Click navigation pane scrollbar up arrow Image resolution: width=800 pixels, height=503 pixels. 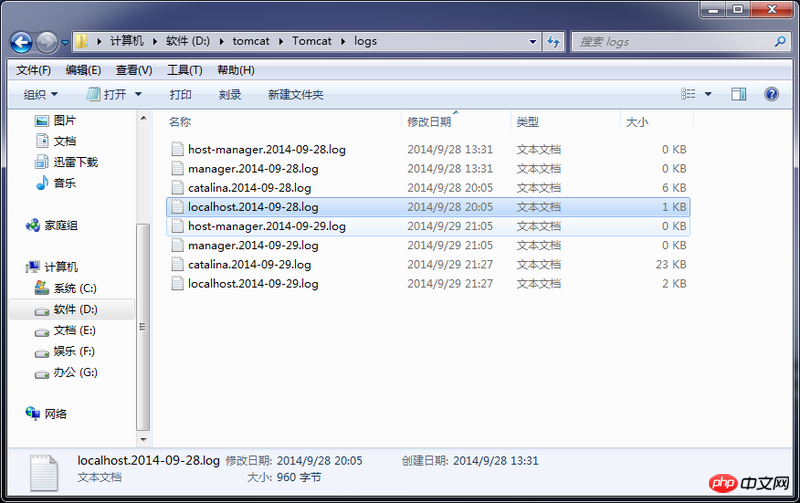[143, 118]
